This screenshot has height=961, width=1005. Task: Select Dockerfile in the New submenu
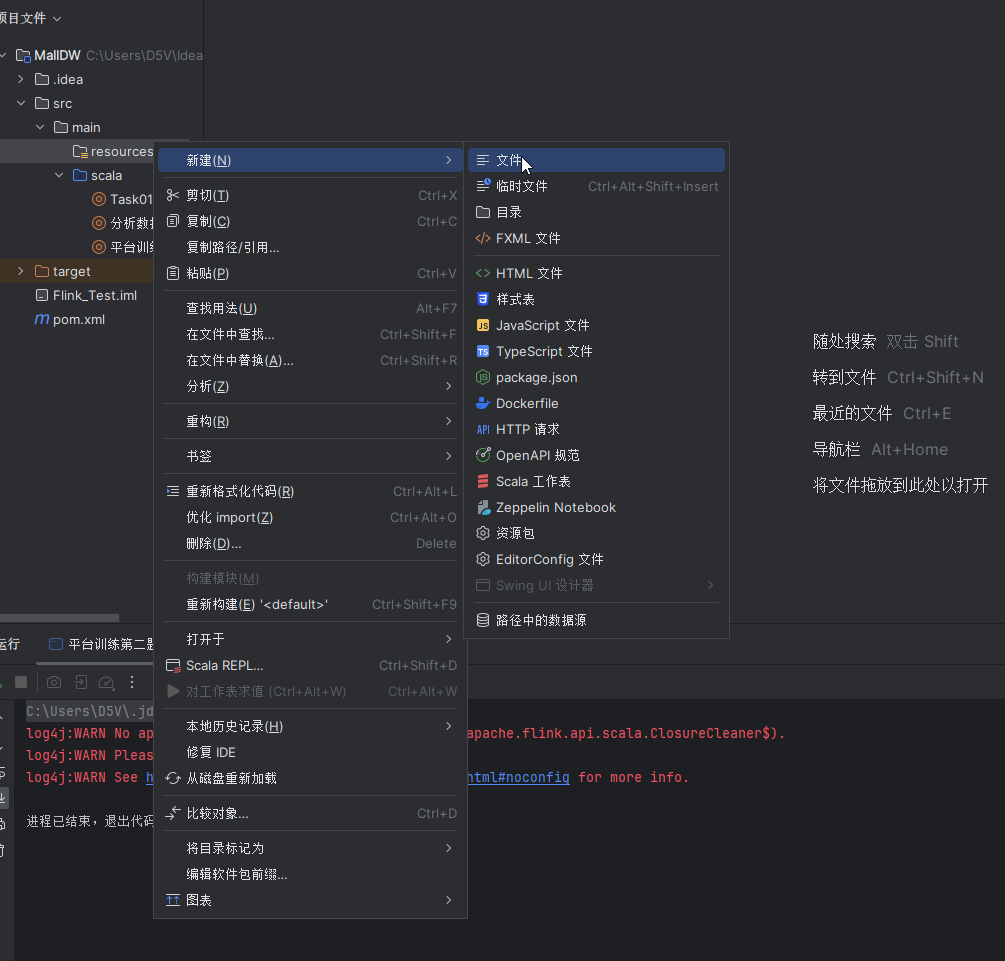click(527, 403)
